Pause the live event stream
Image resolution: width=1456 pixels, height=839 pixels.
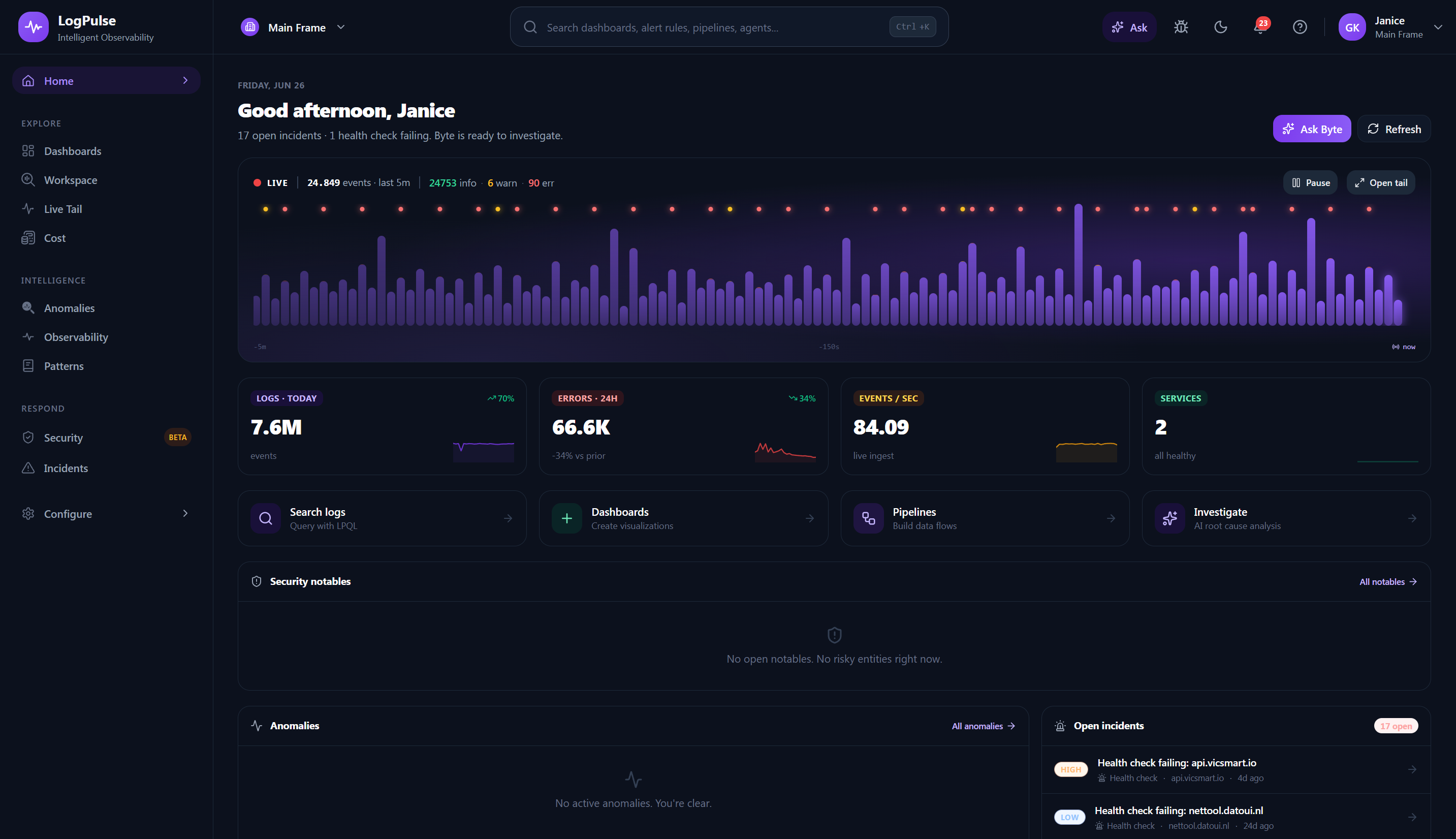[1310, 182]
